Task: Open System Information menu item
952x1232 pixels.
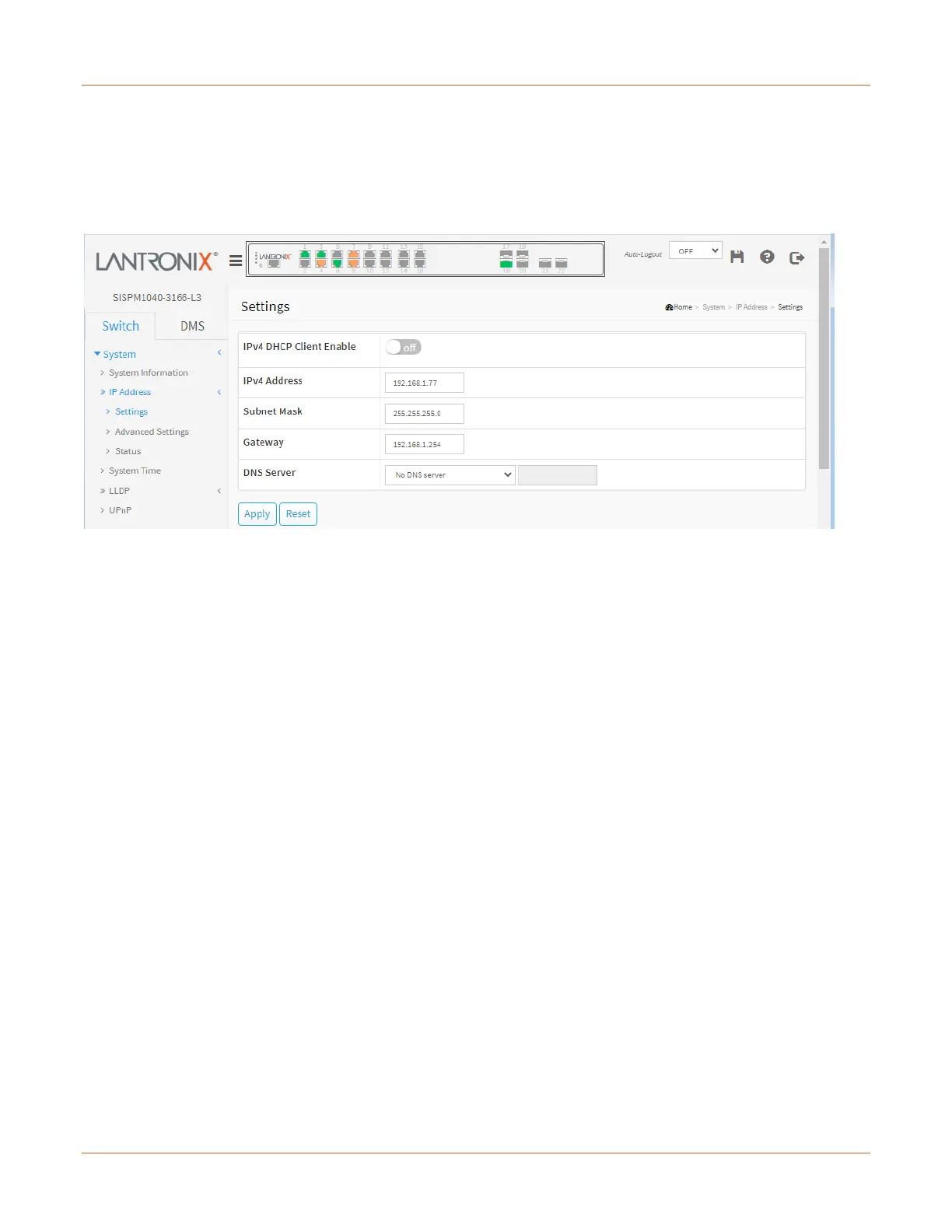Action: (149, 373)
